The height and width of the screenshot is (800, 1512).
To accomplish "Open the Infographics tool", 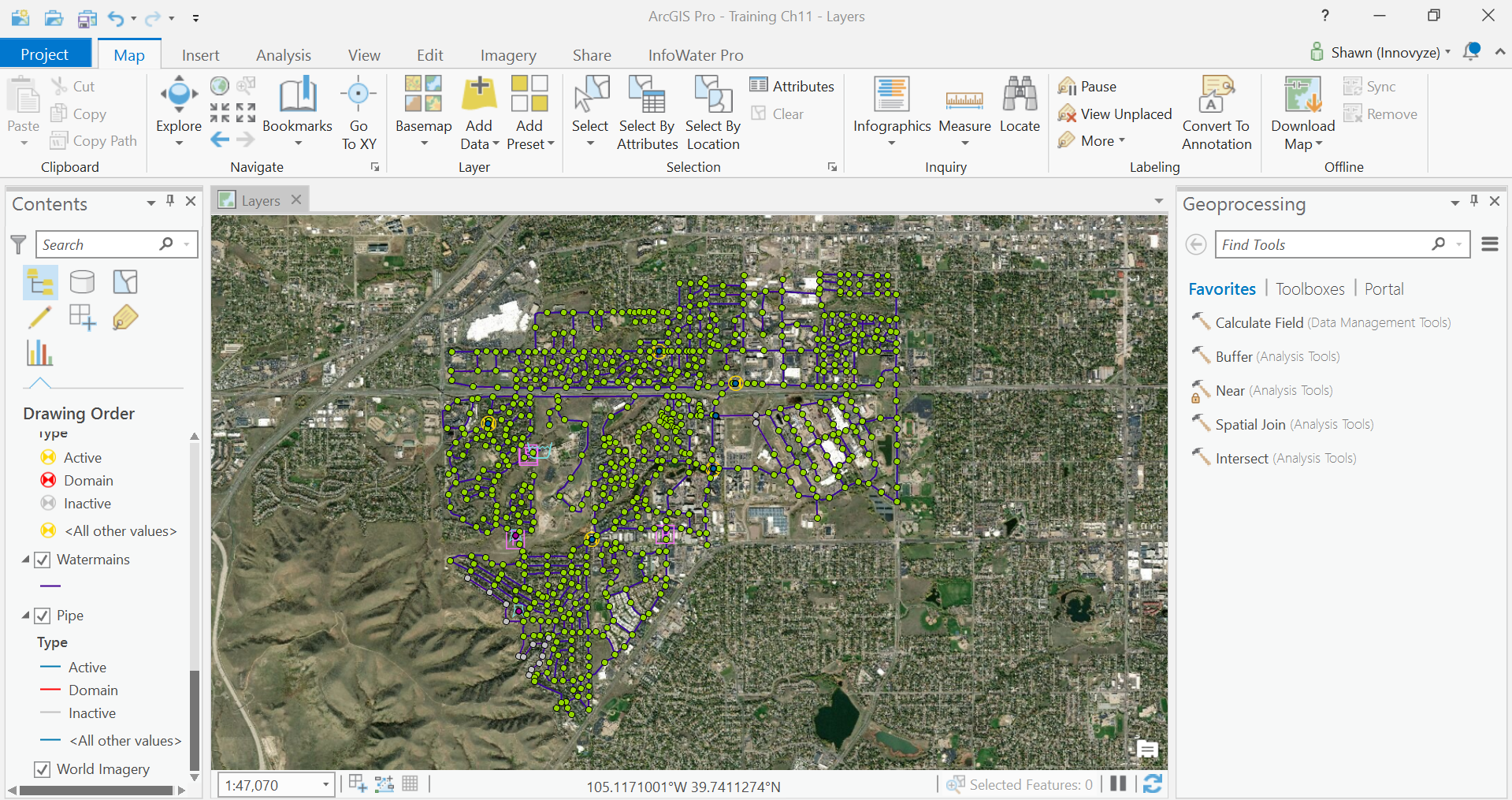I will (892, 94).
